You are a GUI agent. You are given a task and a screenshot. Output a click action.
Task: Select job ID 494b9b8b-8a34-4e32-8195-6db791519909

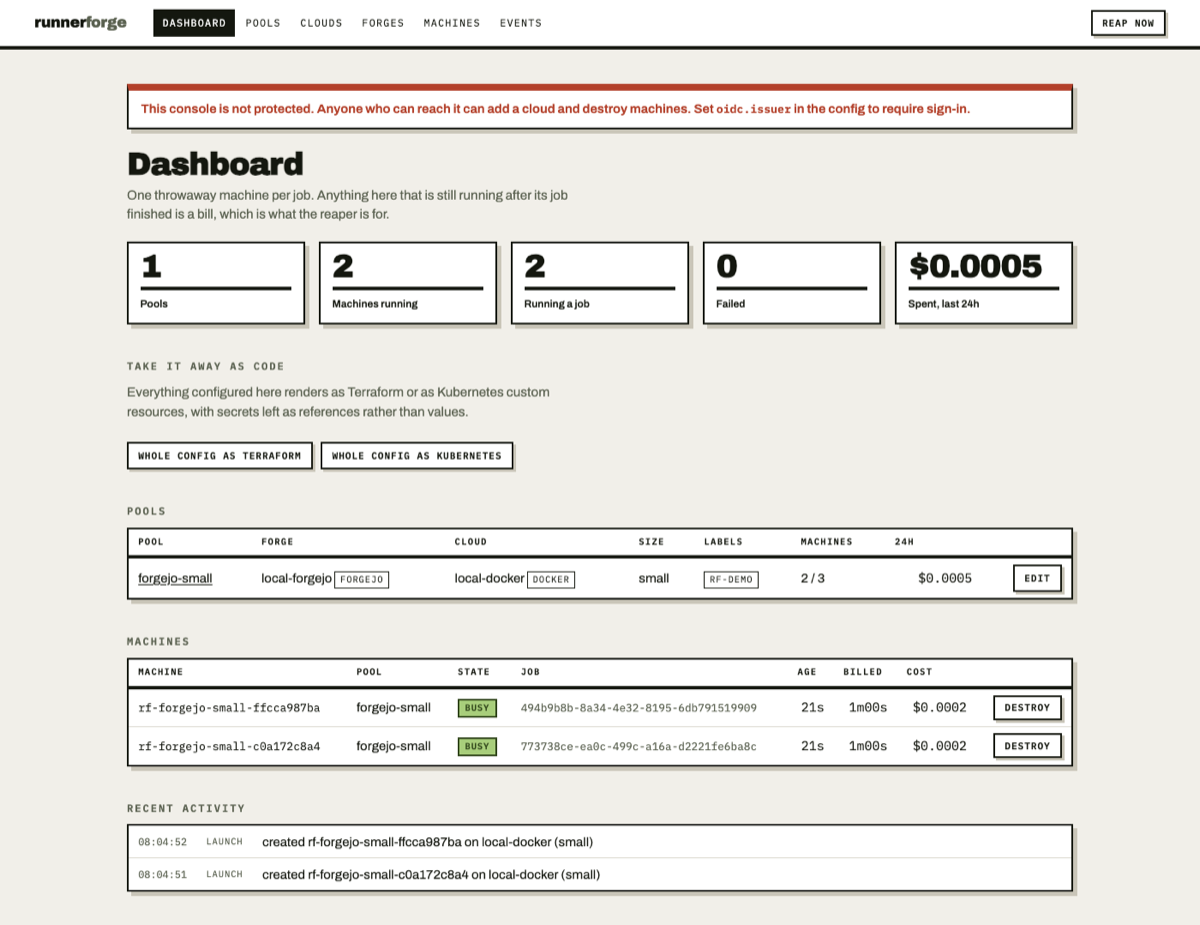click(639, 708)
